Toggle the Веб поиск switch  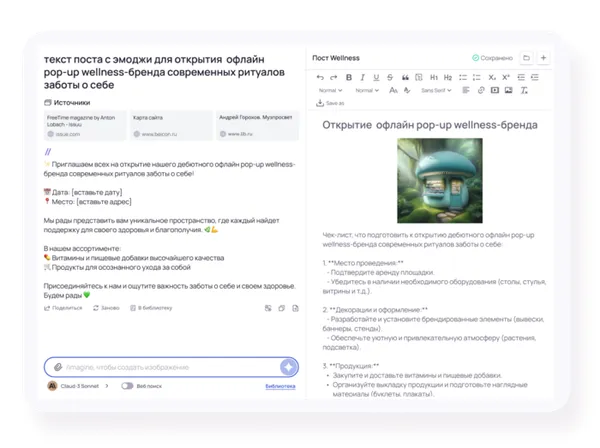coord(127,386)
